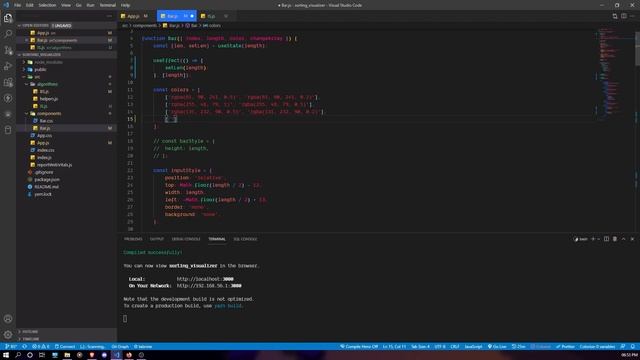This screenshot has height=360, width=640.
Task: Kill terminal with trash icon
Action: [615, 239]
